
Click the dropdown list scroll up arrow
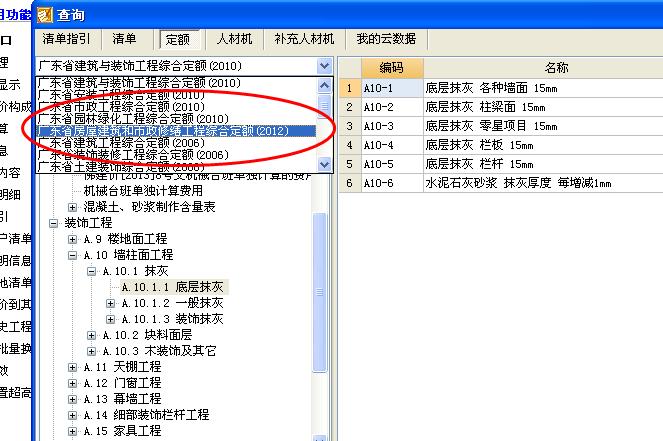click(324, 85)
